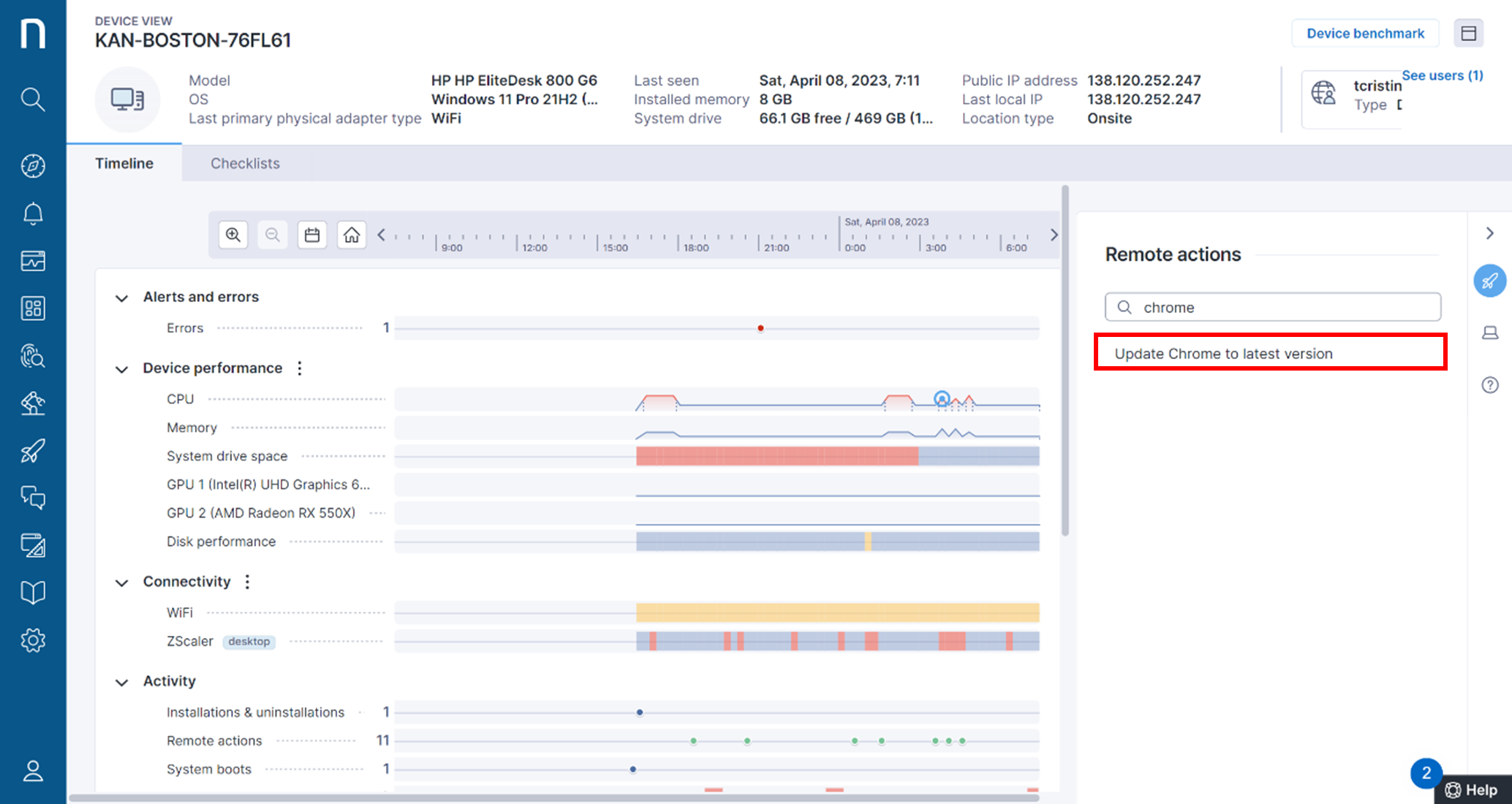Collapse the Remote actions panel arrow
Screen dimensions: 1512x804
pyautogui.click(x=1489, y=233)
